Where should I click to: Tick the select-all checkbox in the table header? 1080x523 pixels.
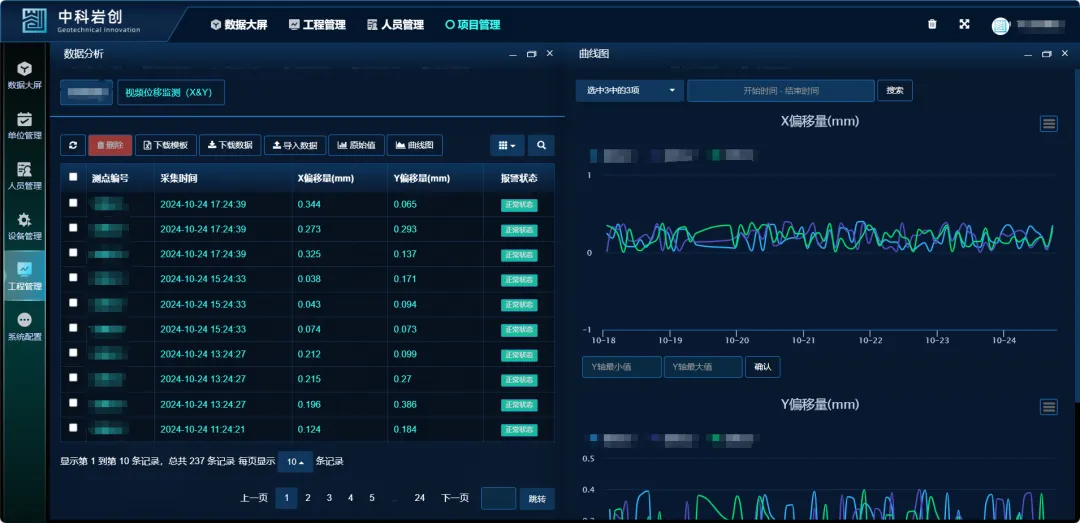(x=73, y=177)
